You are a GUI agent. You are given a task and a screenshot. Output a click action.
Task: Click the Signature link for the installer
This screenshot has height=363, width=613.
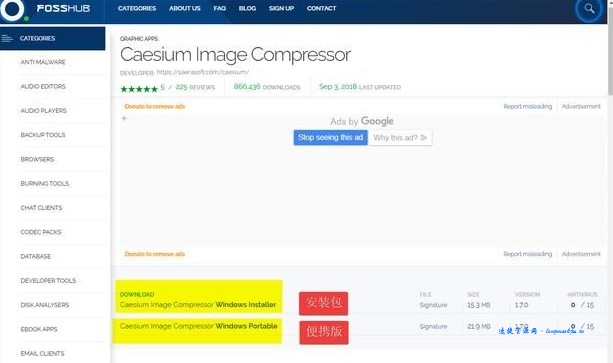[x=433, y=305]
